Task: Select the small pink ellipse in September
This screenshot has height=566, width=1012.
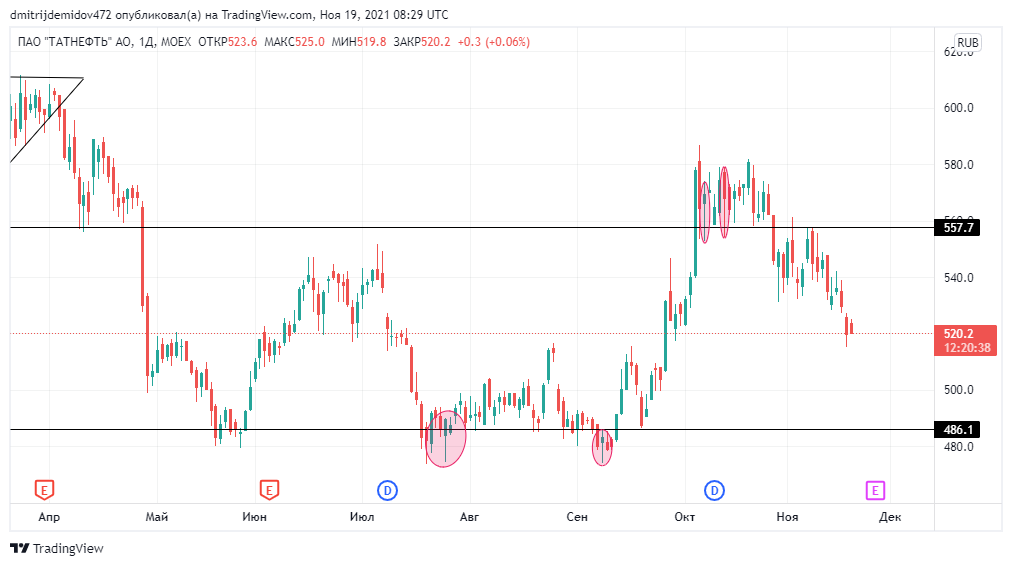Action: click(602, 448)
